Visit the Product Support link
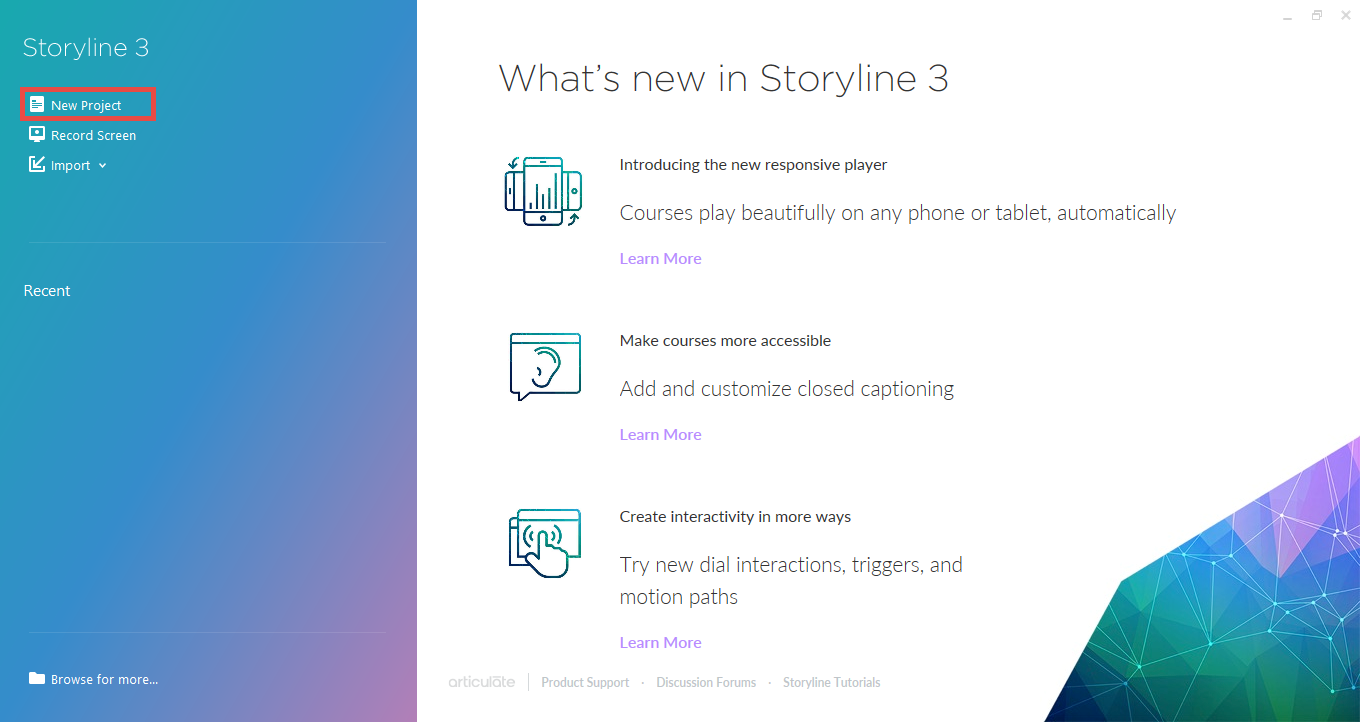1360x722 pixels. pos(585,682)
